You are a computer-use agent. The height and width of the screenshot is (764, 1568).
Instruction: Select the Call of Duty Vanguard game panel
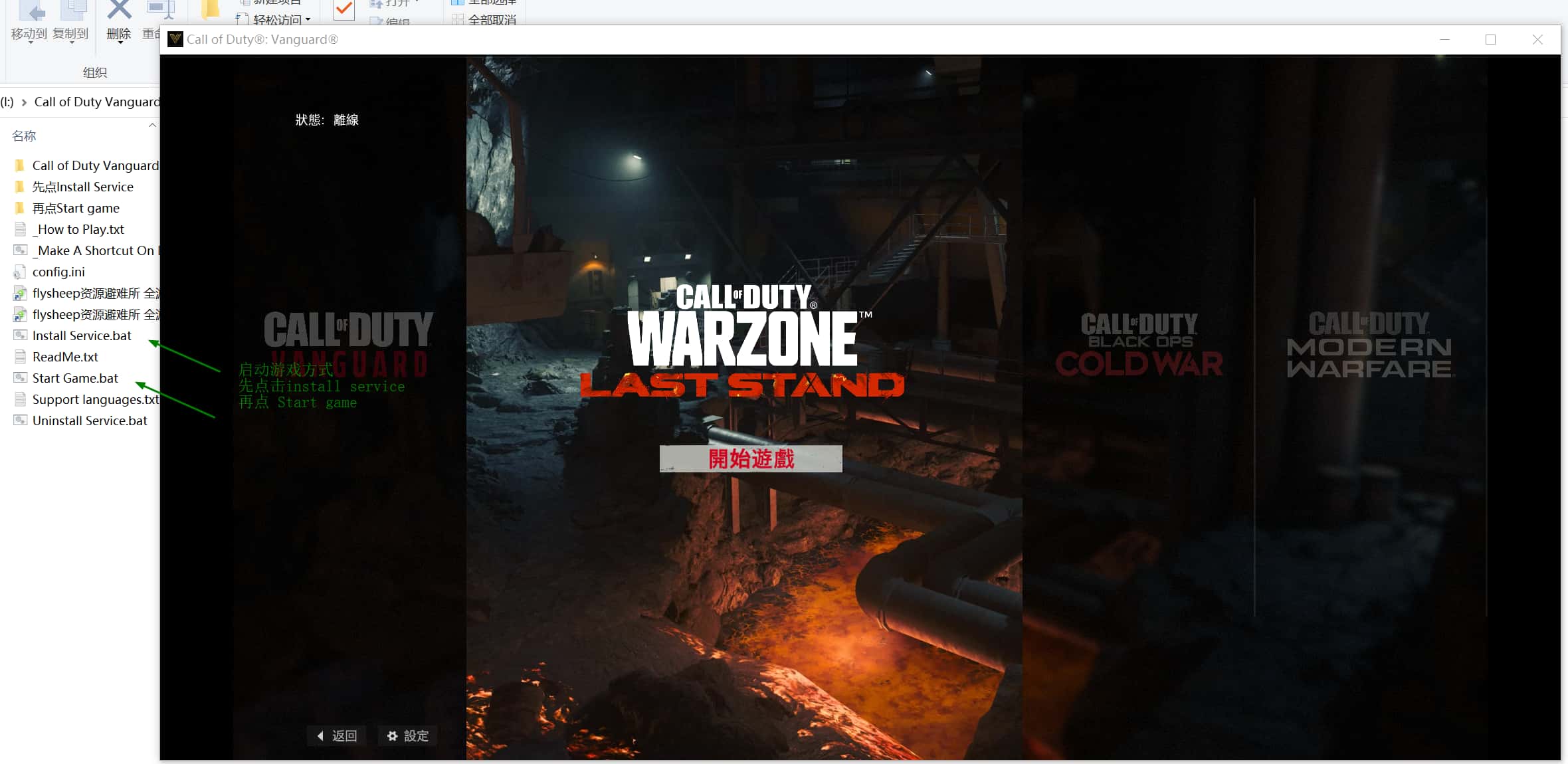(x=349, y=408)
